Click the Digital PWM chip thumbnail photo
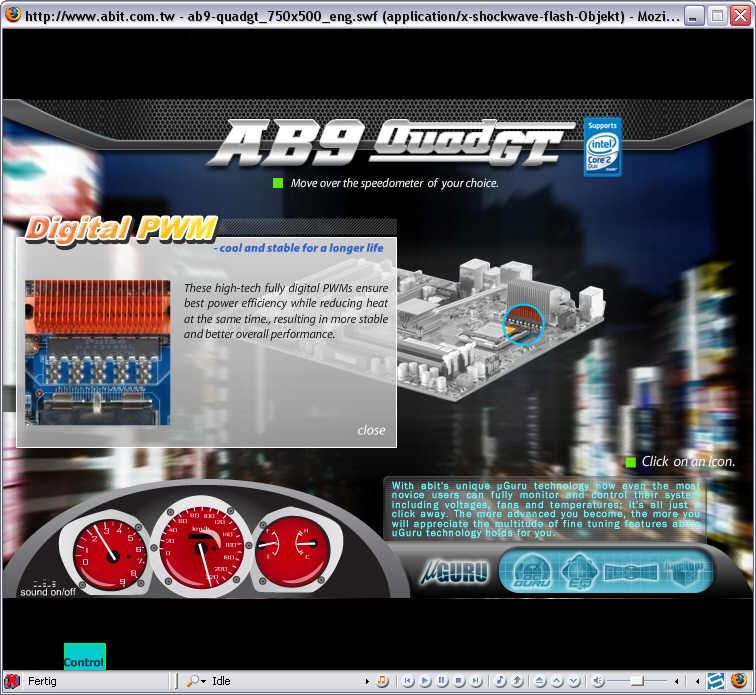The width and height of the screenshot is (756, 695). (x=97, y=353)
